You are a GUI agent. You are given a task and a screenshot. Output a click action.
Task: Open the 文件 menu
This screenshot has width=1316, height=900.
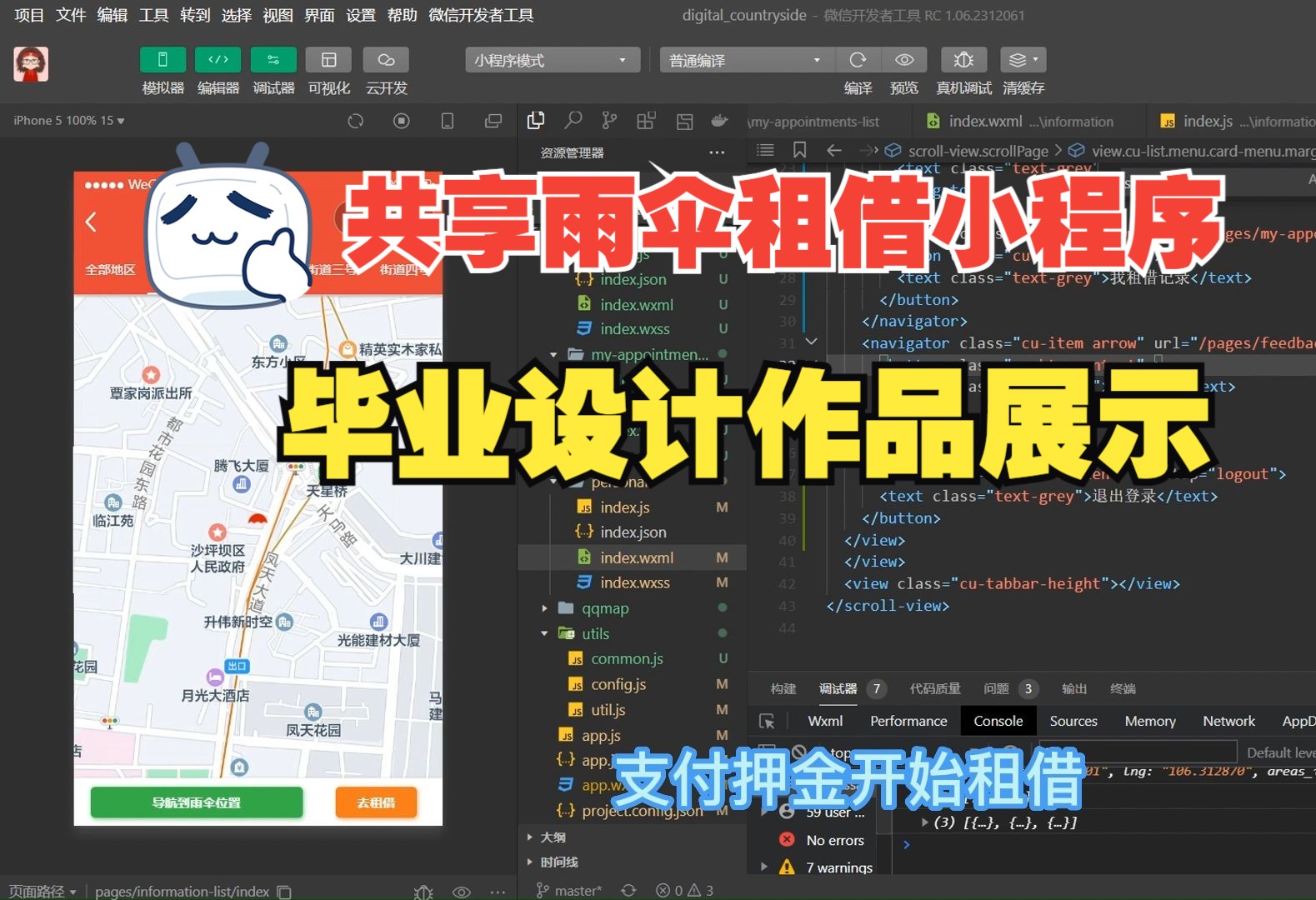point(71,15)
